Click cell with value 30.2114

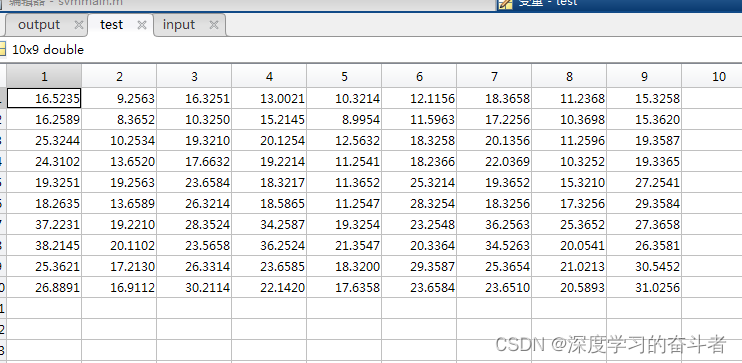[194, 287]
